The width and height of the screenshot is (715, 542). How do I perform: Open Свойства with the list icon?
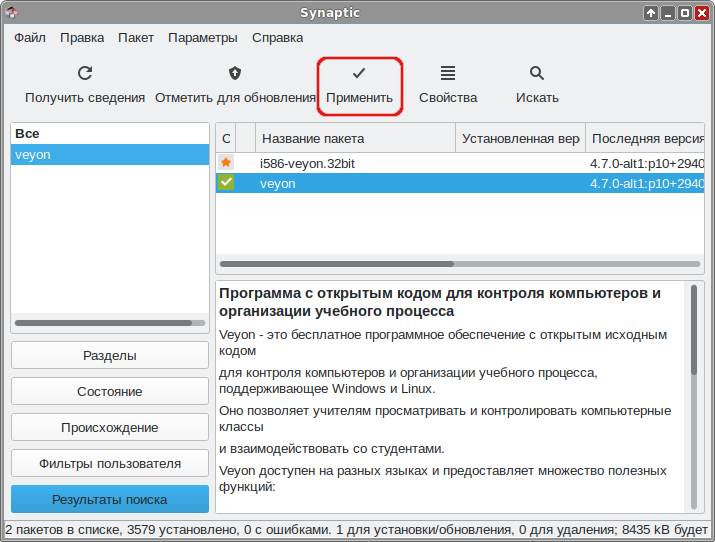coord(448,73)
